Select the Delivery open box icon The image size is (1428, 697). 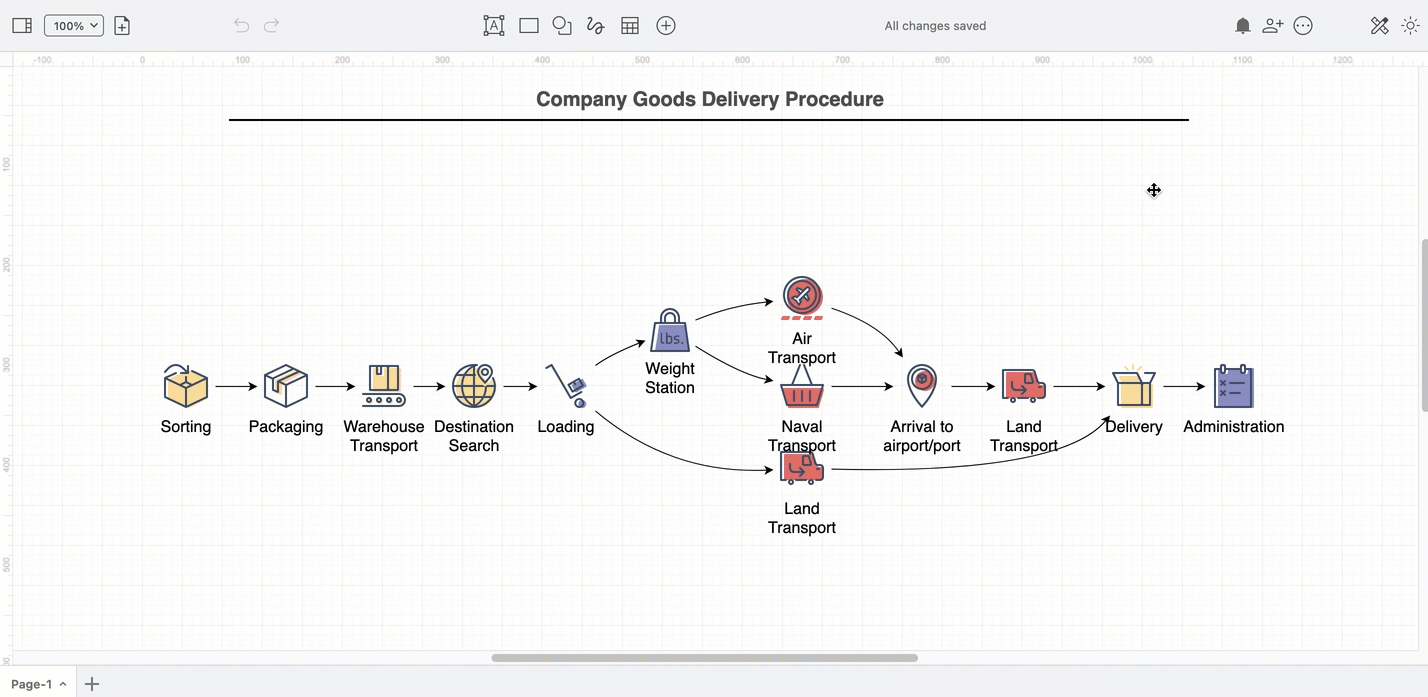coord(1134,385)
